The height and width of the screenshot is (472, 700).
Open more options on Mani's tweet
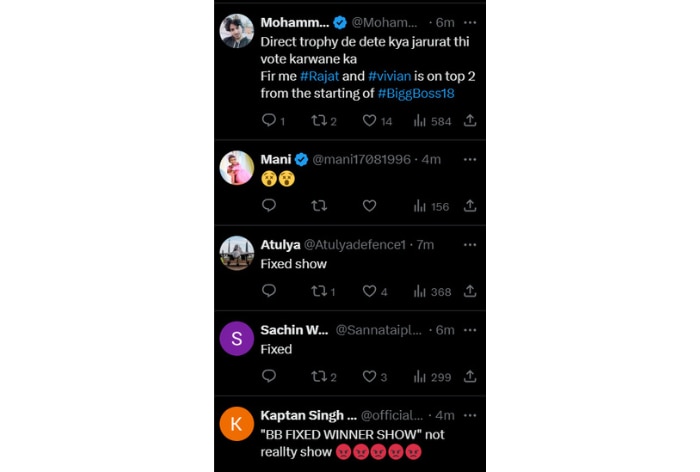coord(470,159)
